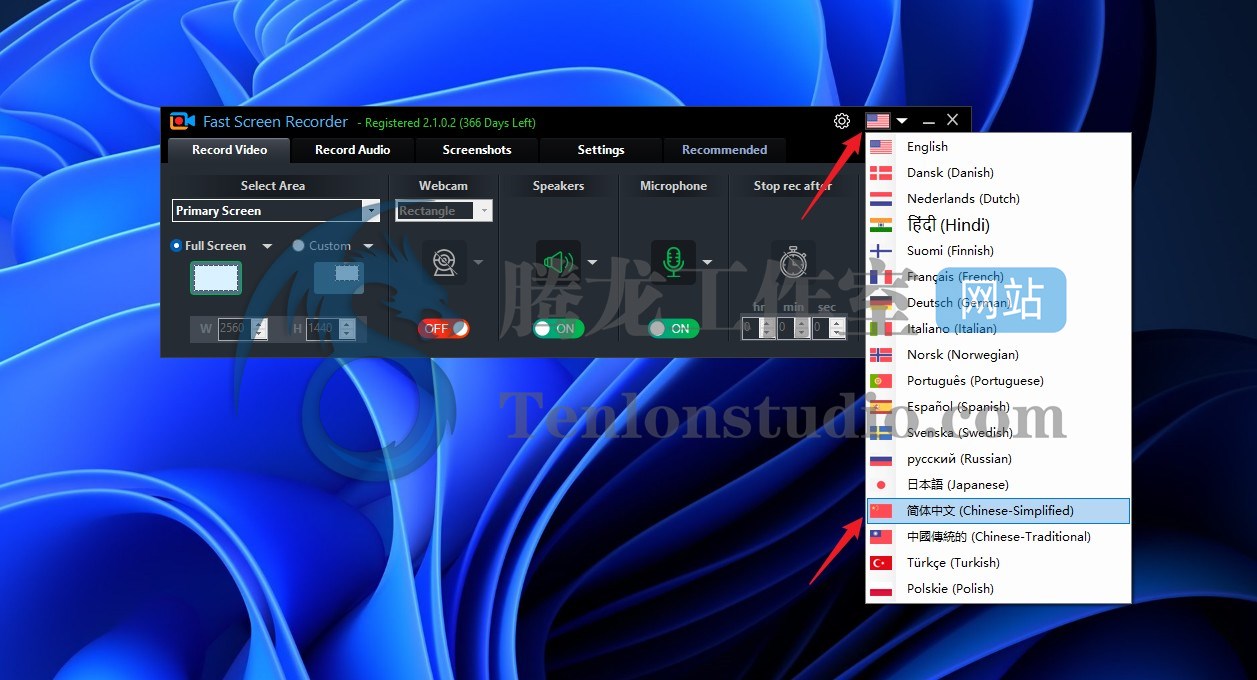1257x680 pixels.
Task: Click the min stepper field
Action: 793,327
